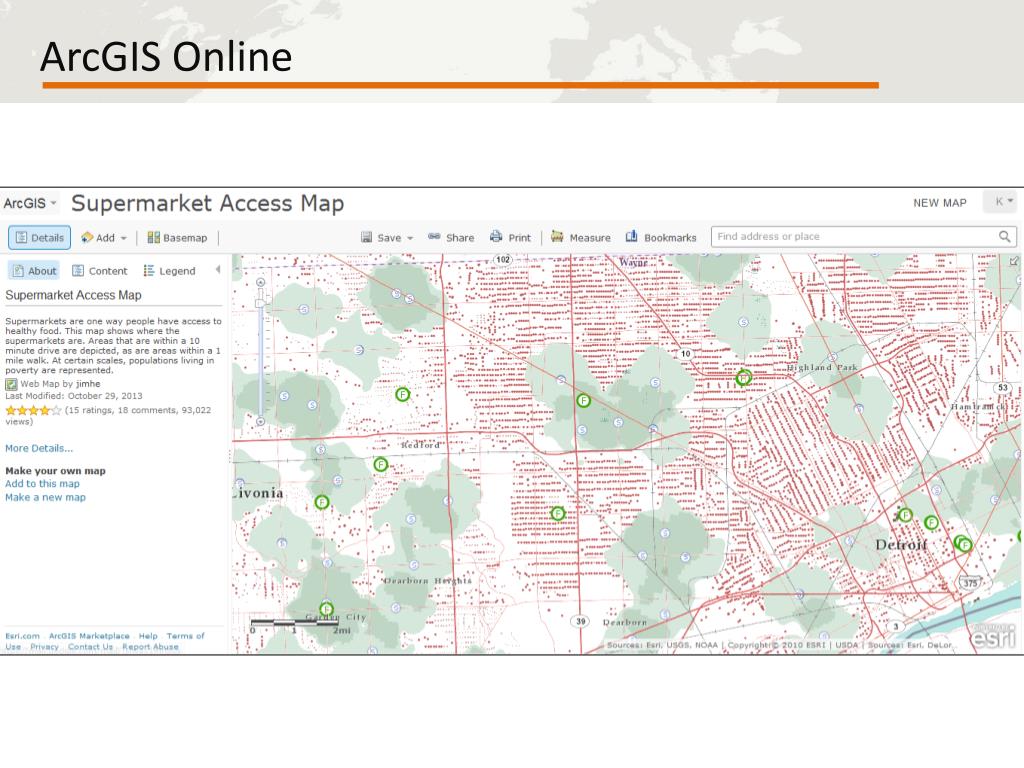Click the esri logo on the map
This screenshot has width=1024, height=768.
993,637
